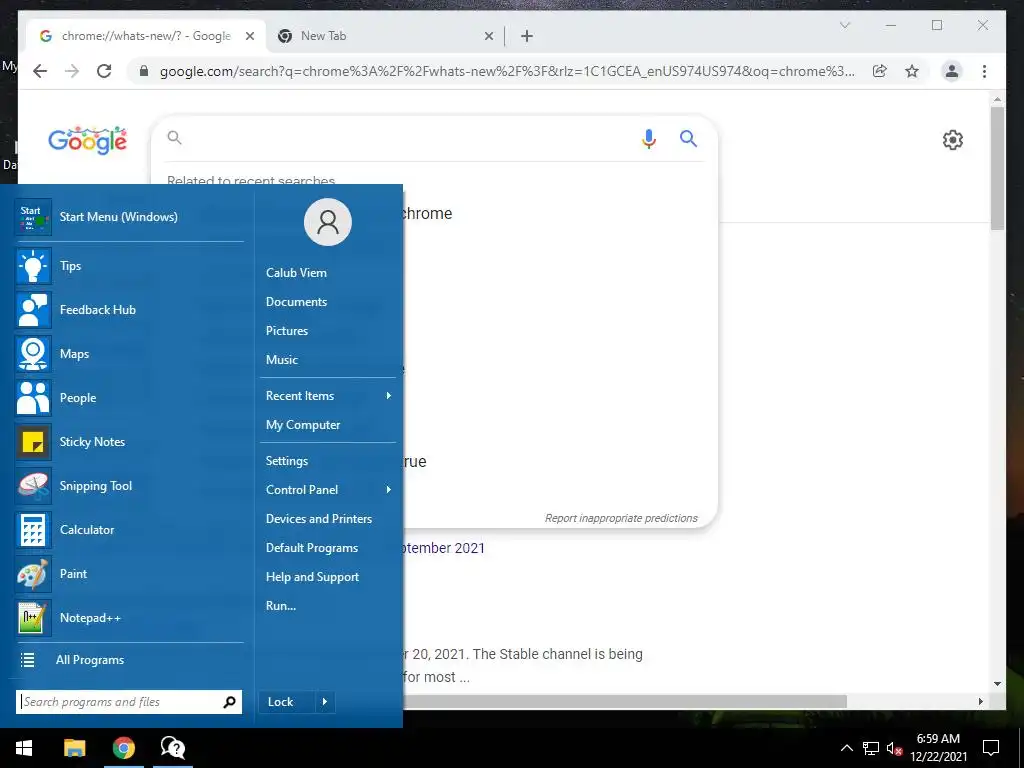
Task: Launch Sticky Notes icon
Action: click(33, 442)
